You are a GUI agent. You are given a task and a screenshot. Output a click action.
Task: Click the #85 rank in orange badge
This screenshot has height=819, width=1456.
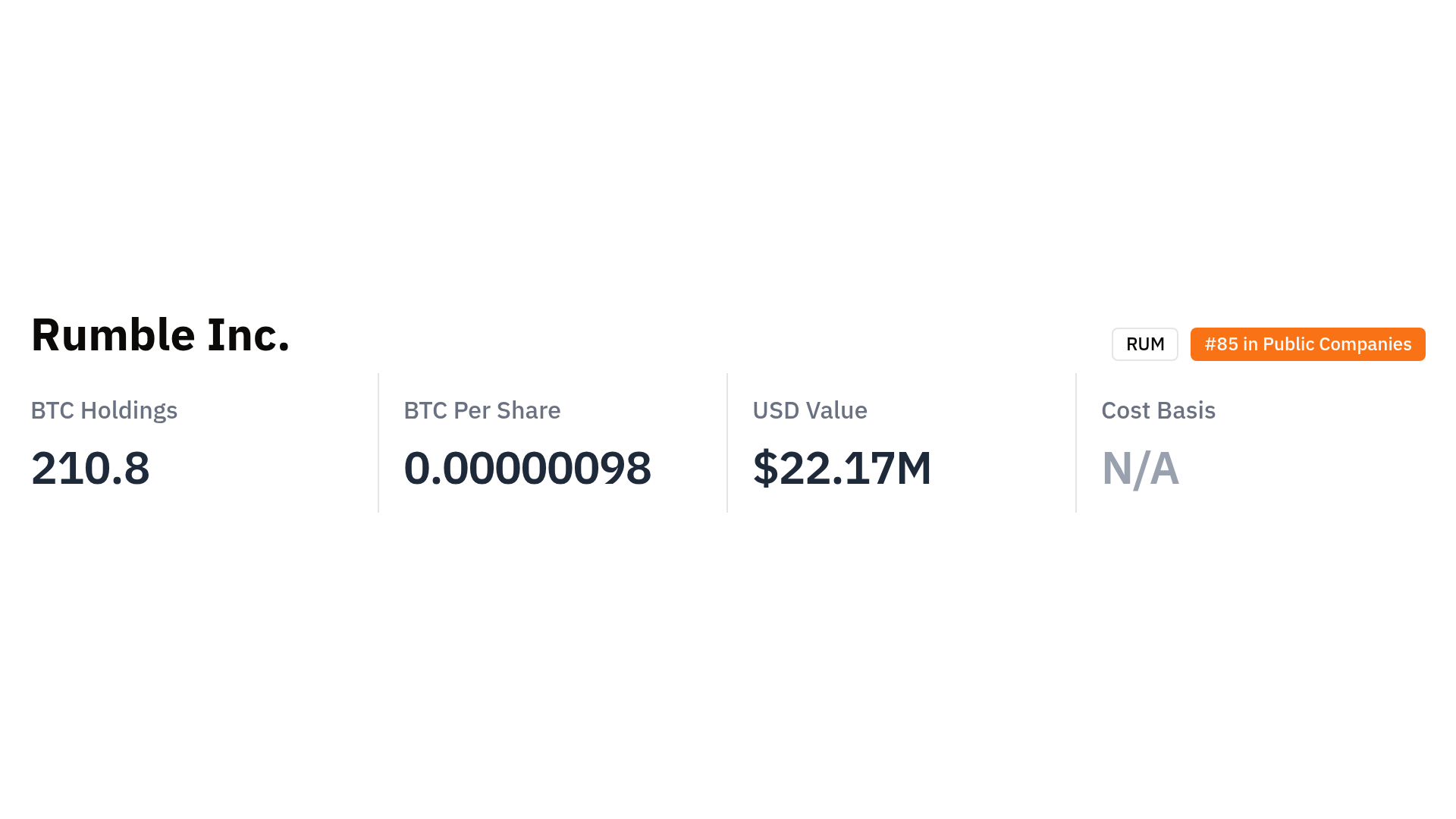(x=1221, y=344)
